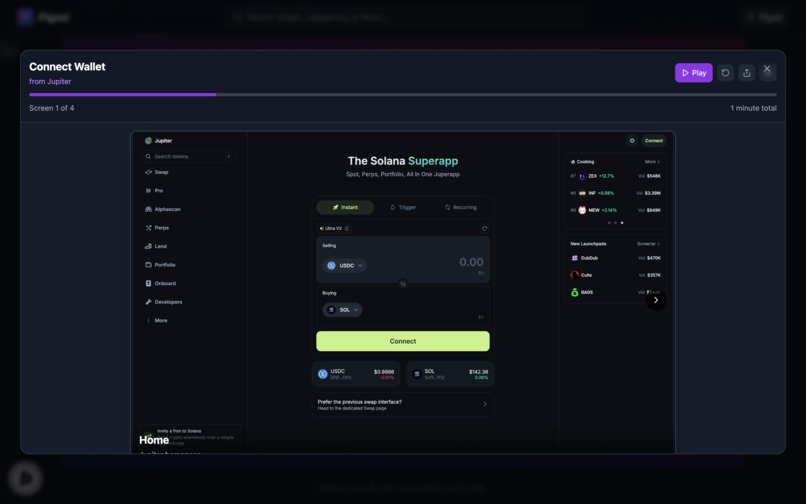This screenshot has width=806, height=504.
Task: Click the restart walkthrough icon
Action: 725,73
